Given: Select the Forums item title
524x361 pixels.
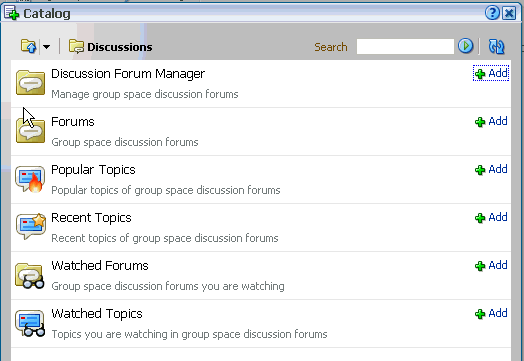Looking at the screenshot, I should click(73, 122).
